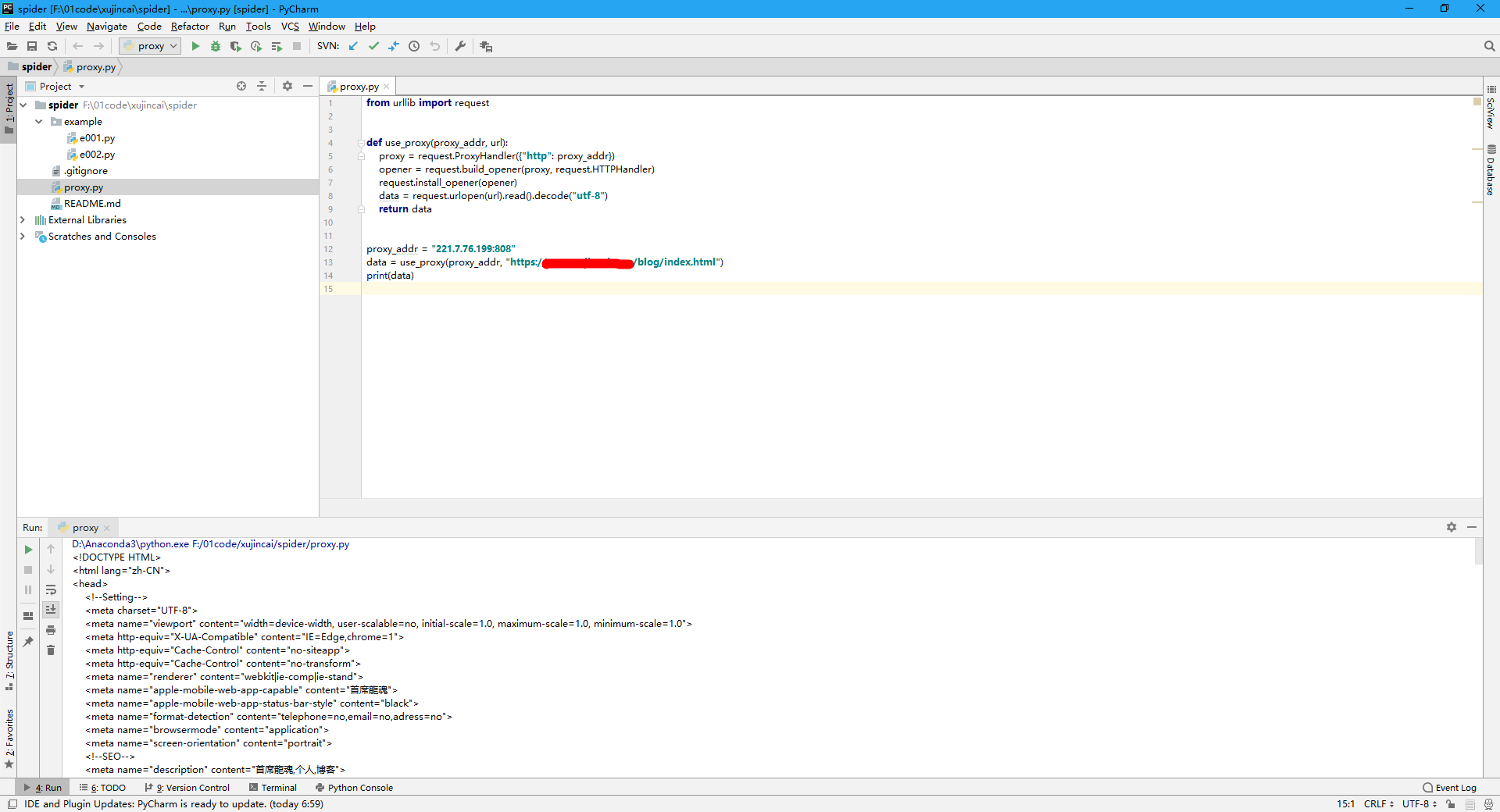Toggle the read-only lock icon in the status bar
Image resolution: width=1500 pixels, height=812 pixels.
(1451, 804)
